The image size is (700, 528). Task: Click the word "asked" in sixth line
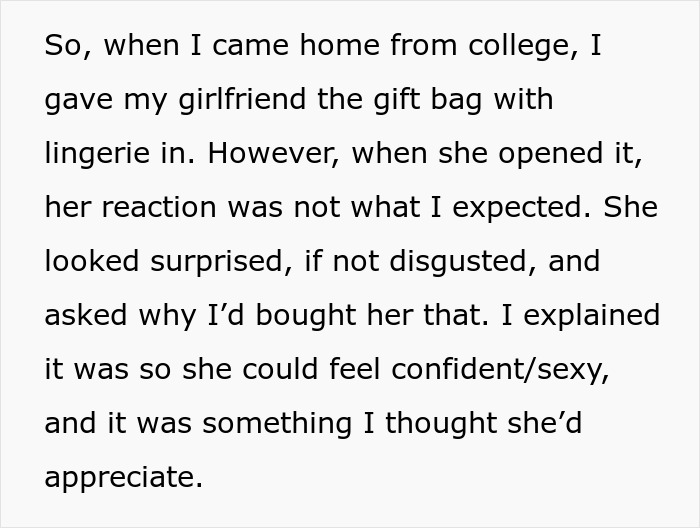click(86, 315)
